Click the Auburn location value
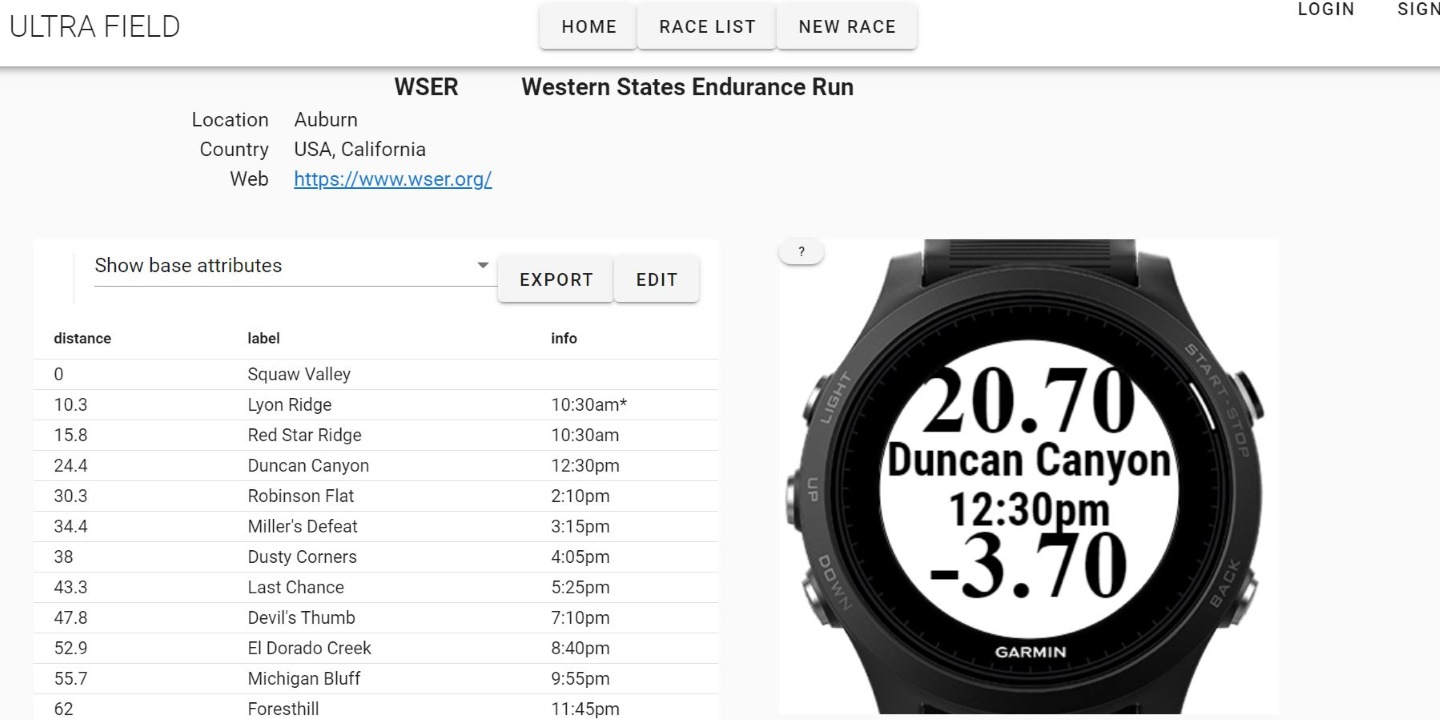Screen dimensions: 1440x720 click(325, 119)
